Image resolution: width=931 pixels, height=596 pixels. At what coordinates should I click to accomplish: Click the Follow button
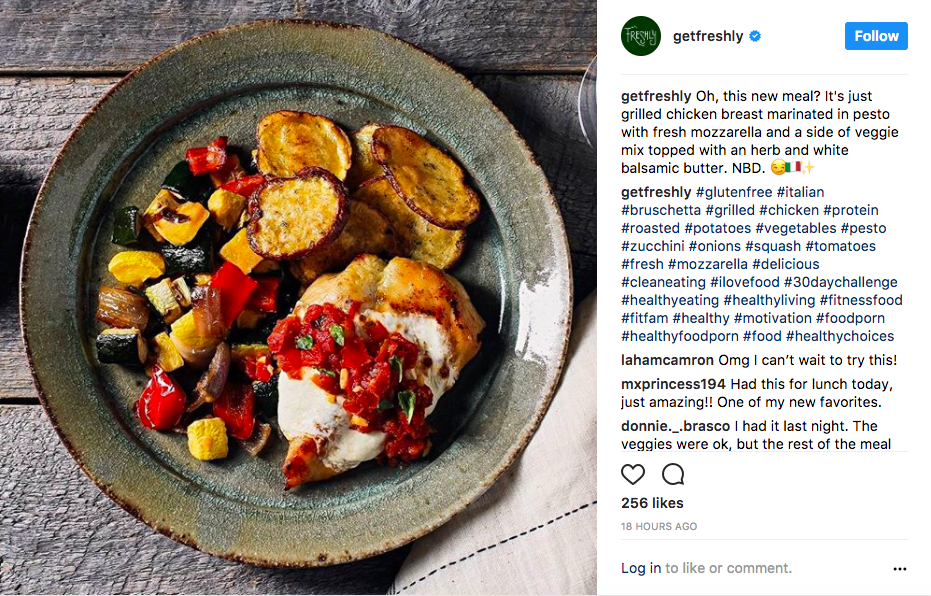(876, 36)
